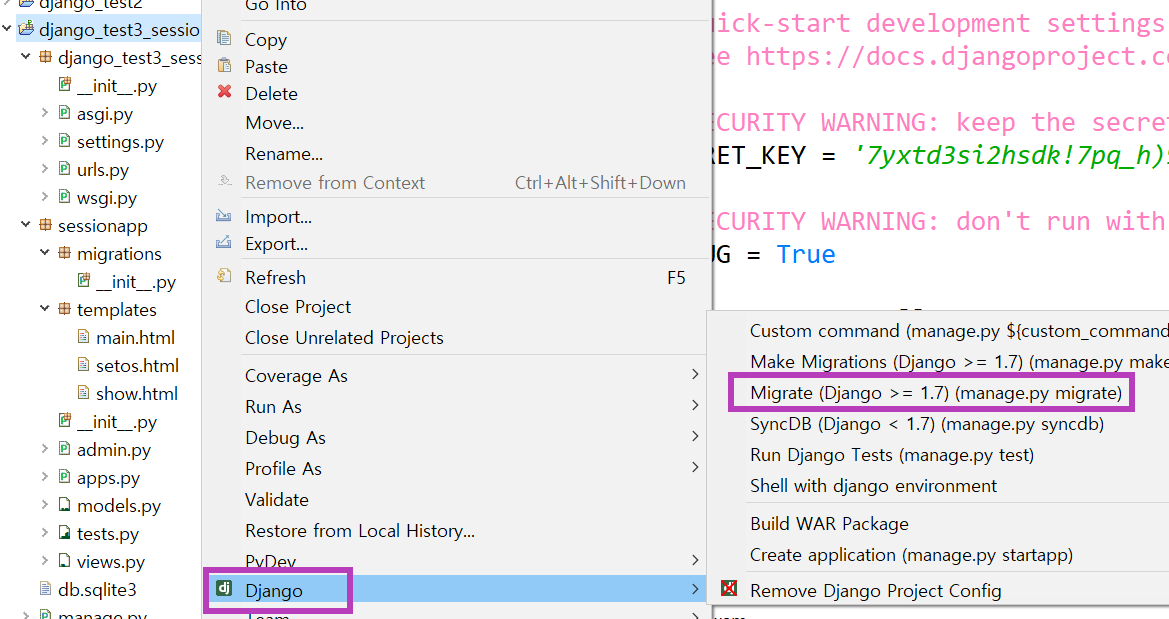
Task: Click the asgi.py file icon
Action: (x=65, y=113)
